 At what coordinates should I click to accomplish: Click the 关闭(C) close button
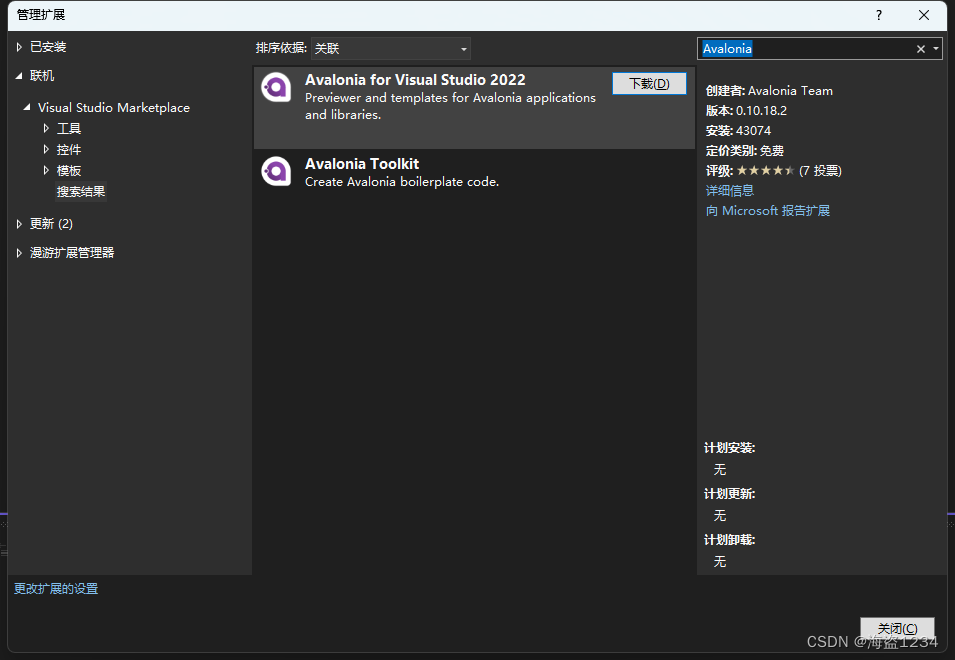click(x=897, y=628)
